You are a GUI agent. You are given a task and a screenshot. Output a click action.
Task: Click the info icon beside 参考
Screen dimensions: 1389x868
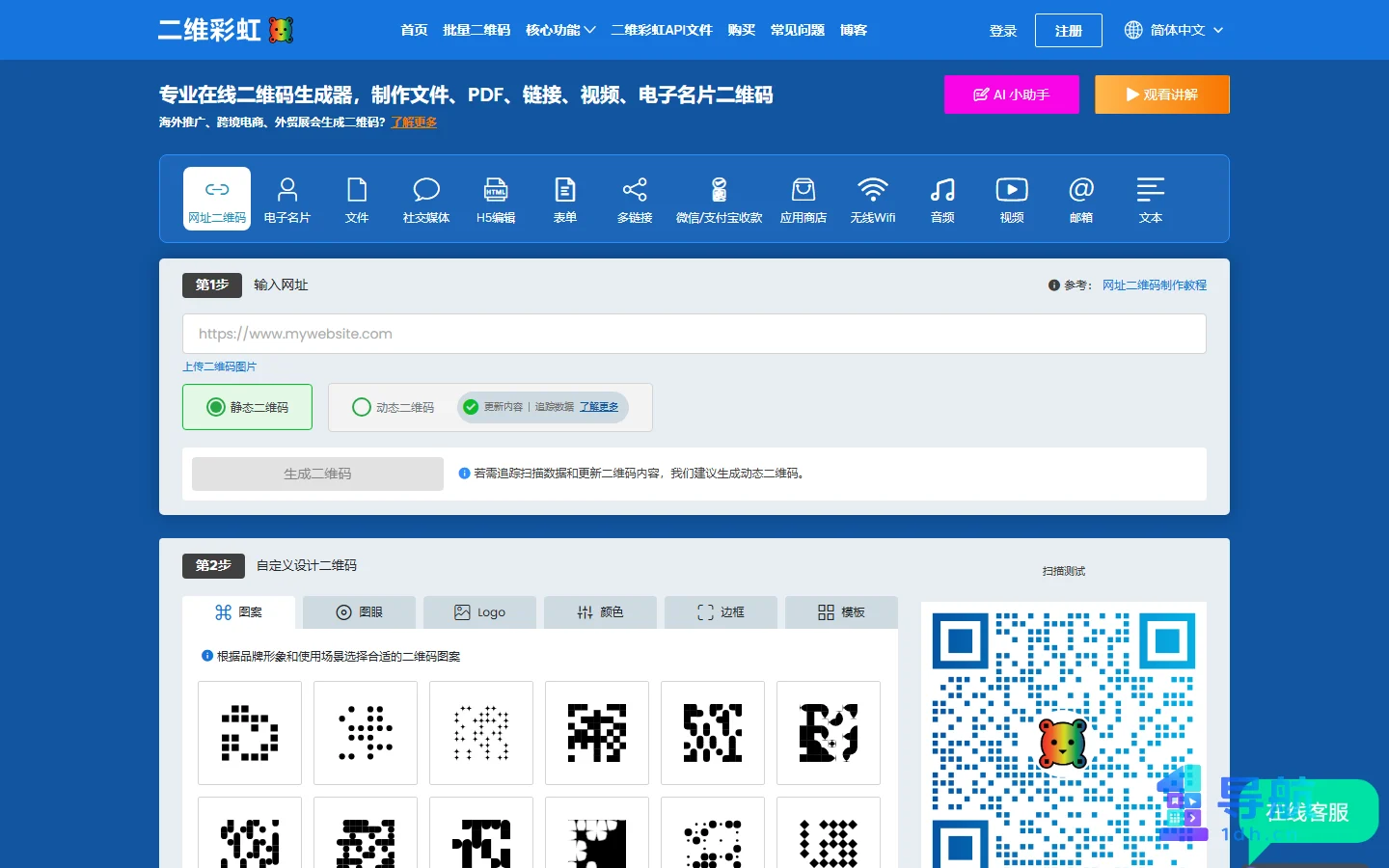point(1054,285)
